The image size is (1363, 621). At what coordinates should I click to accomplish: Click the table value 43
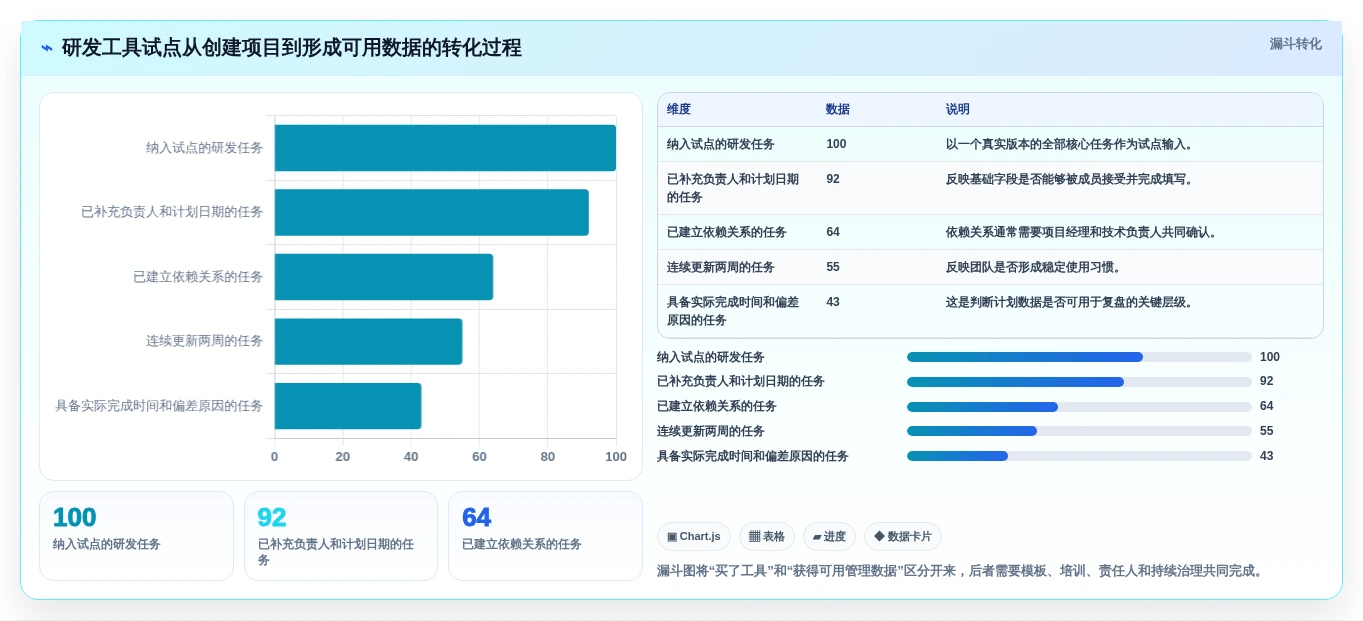pyautogui.click(x=833, y=302)
